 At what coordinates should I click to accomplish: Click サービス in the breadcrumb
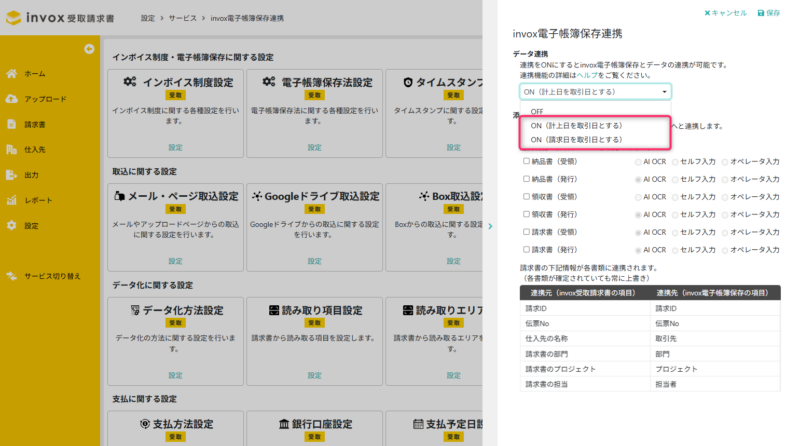pyautogui.click(x=182, y=18)
